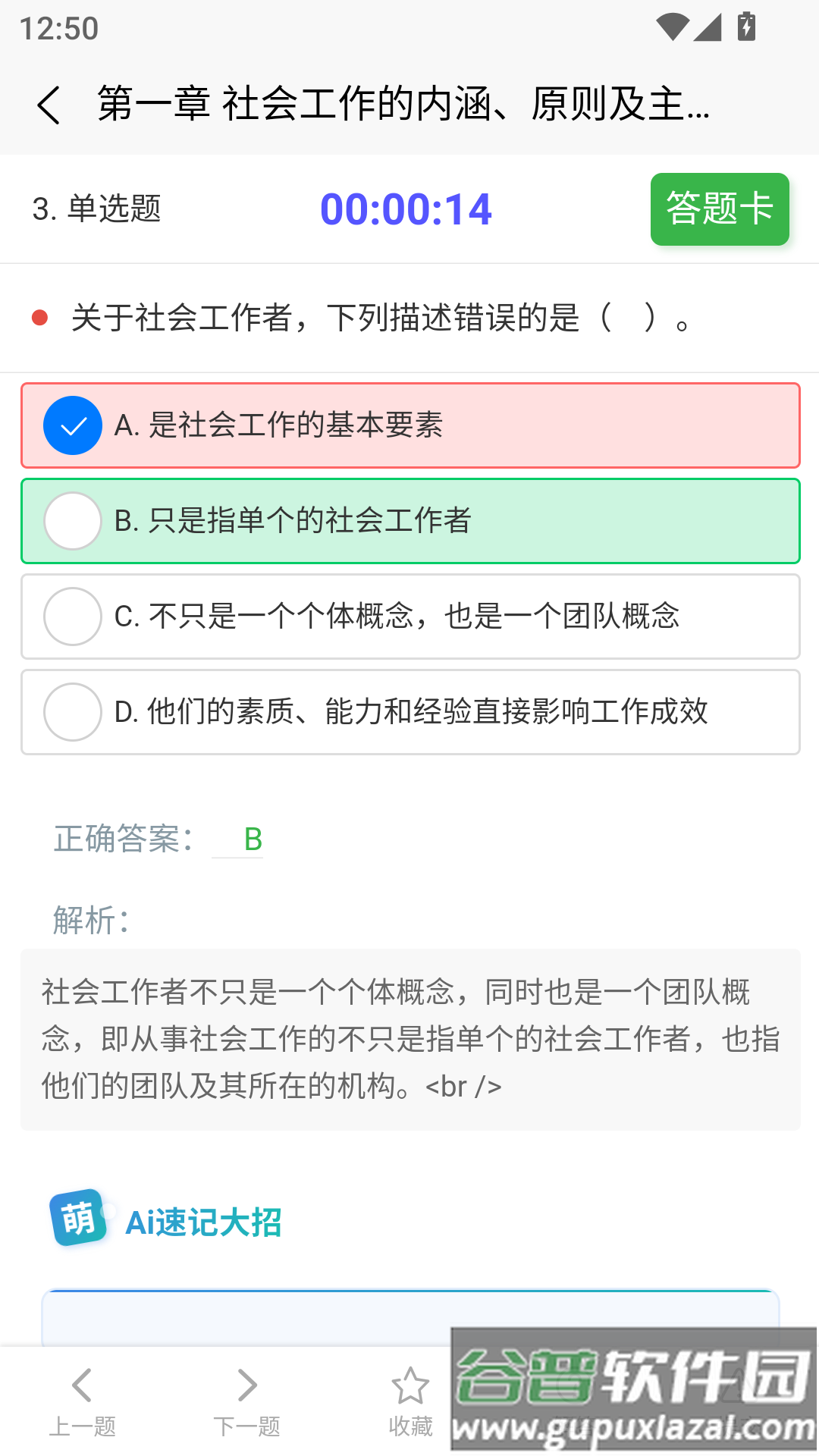This screenshot has width=819, height=1456.
Task: Pick the radio circle for option D
Action: 73,712
